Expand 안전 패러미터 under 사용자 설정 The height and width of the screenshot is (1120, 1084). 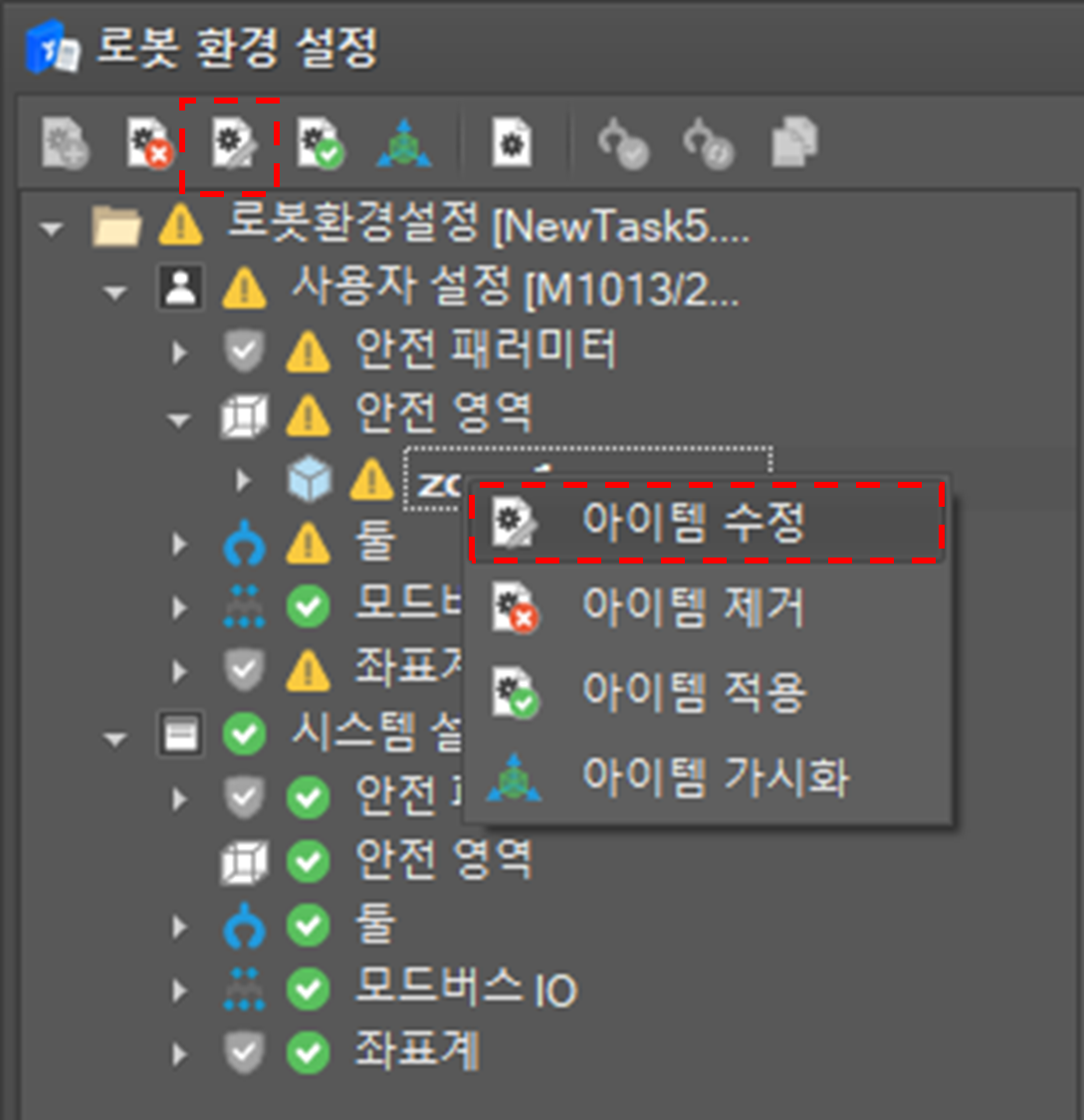[x=180, y=352]
